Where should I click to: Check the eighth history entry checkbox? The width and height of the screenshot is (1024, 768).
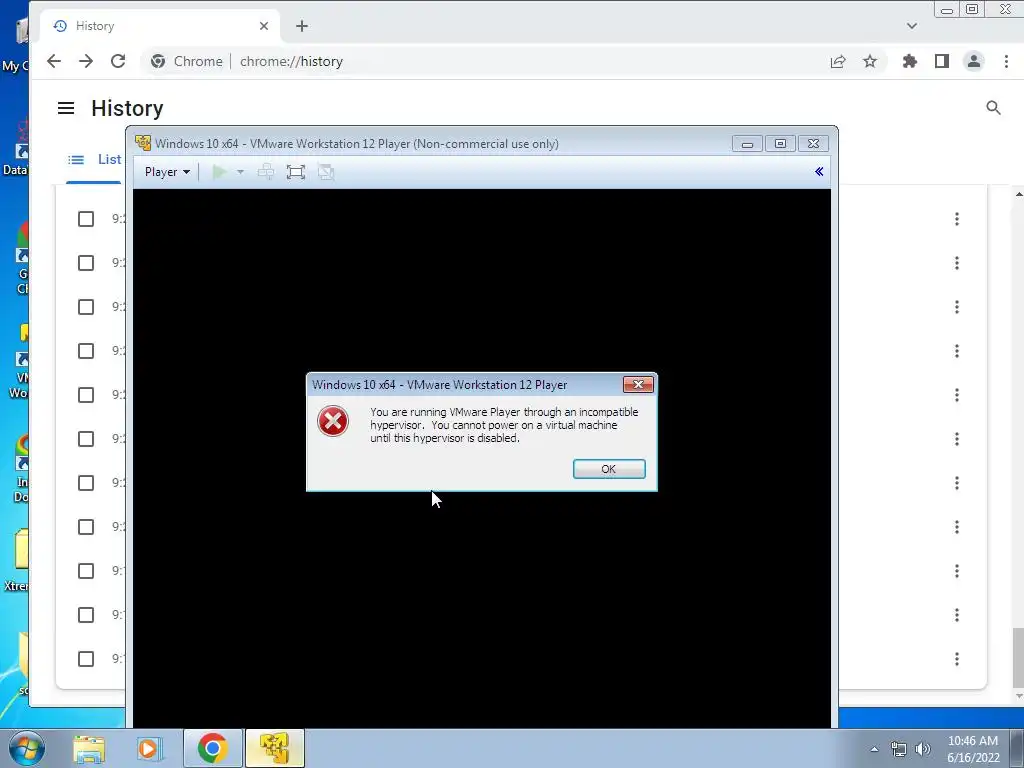point(86,527)
